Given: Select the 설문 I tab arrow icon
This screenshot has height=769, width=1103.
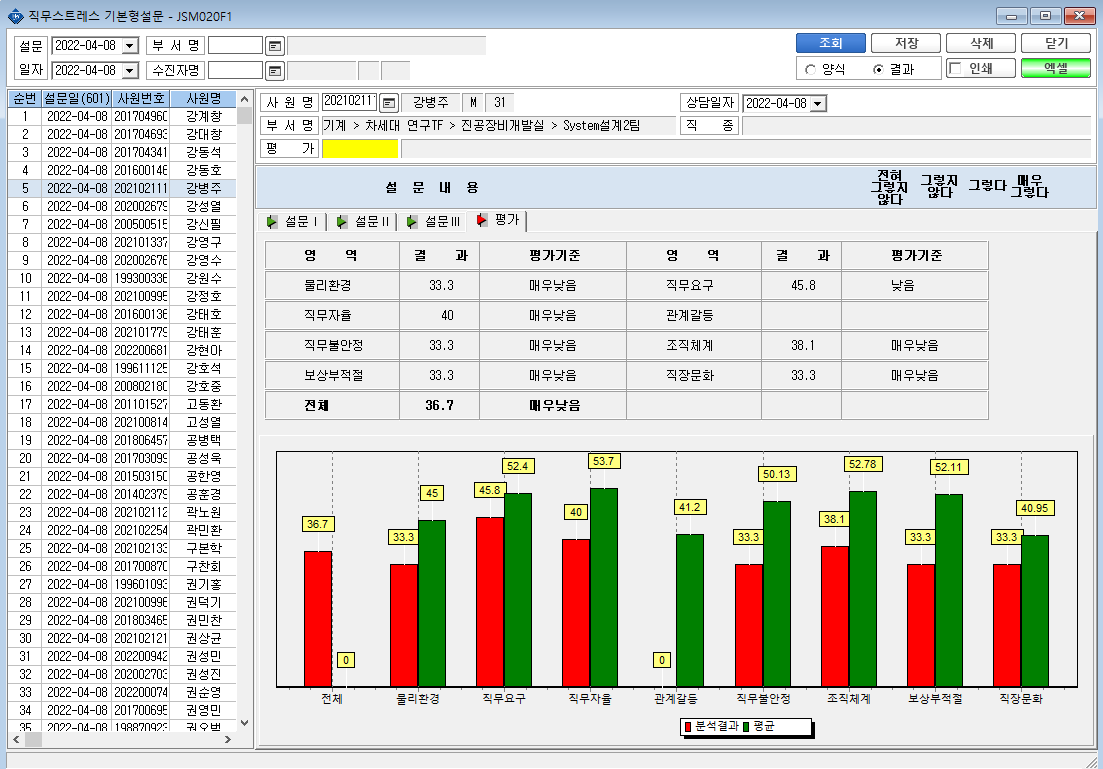Looking at the screenshot, I should click(272, 222).
